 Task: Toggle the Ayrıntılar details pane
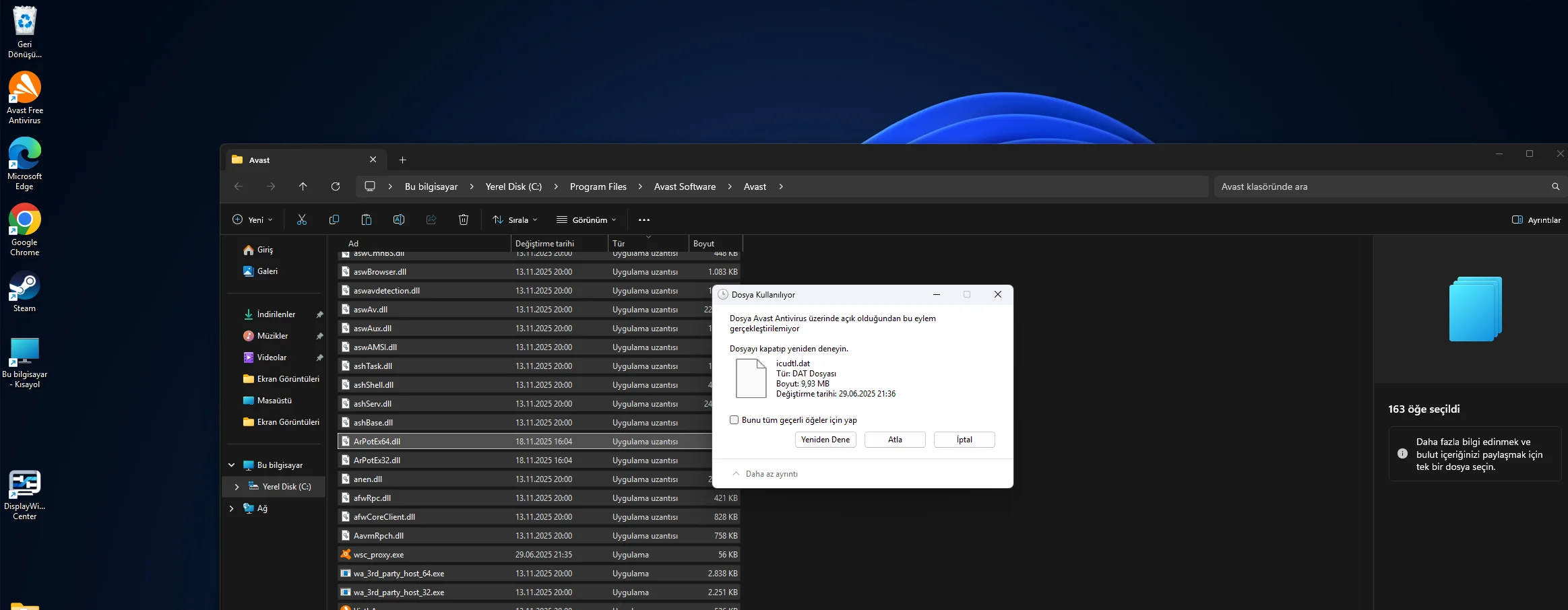point(1536,220)
